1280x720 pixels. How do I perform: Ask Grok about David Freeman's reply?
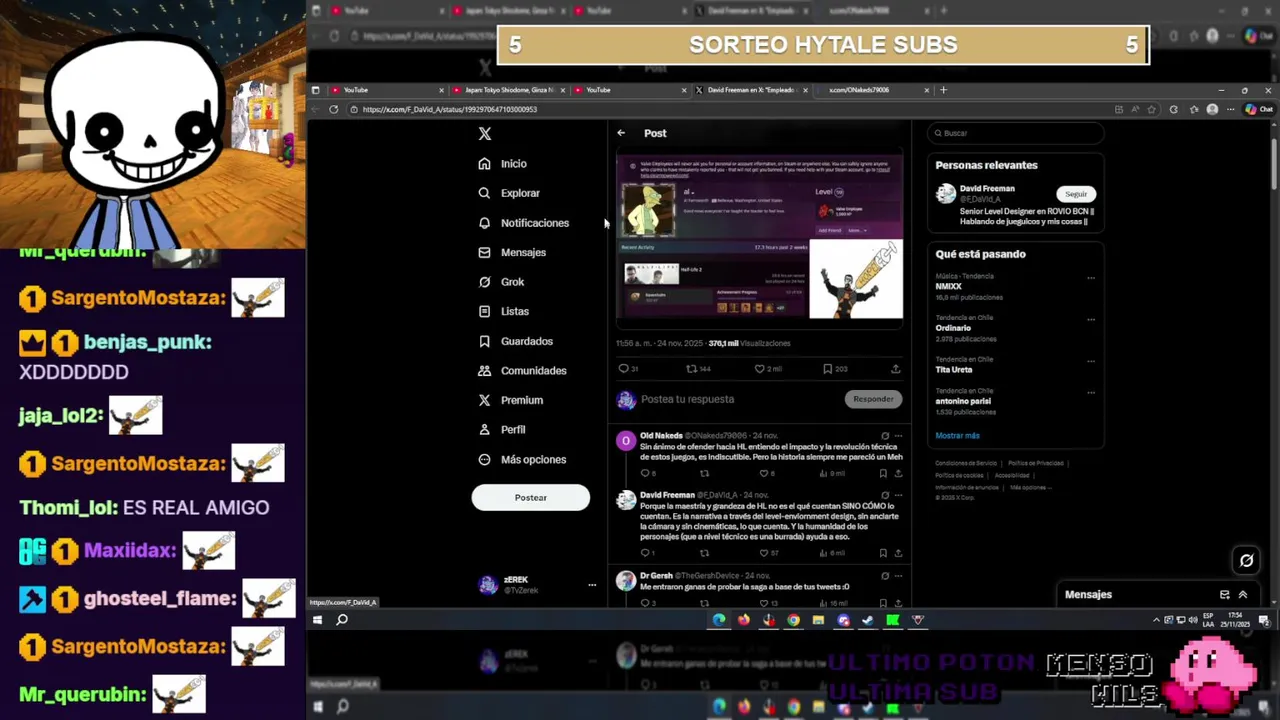click(885, 495)
